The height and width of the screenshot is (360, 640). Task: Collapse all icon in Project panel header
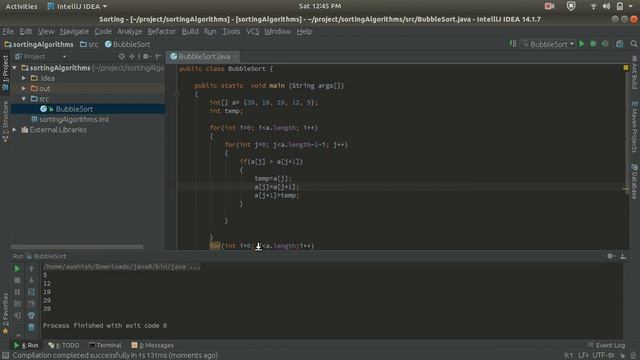coord(132,56)
